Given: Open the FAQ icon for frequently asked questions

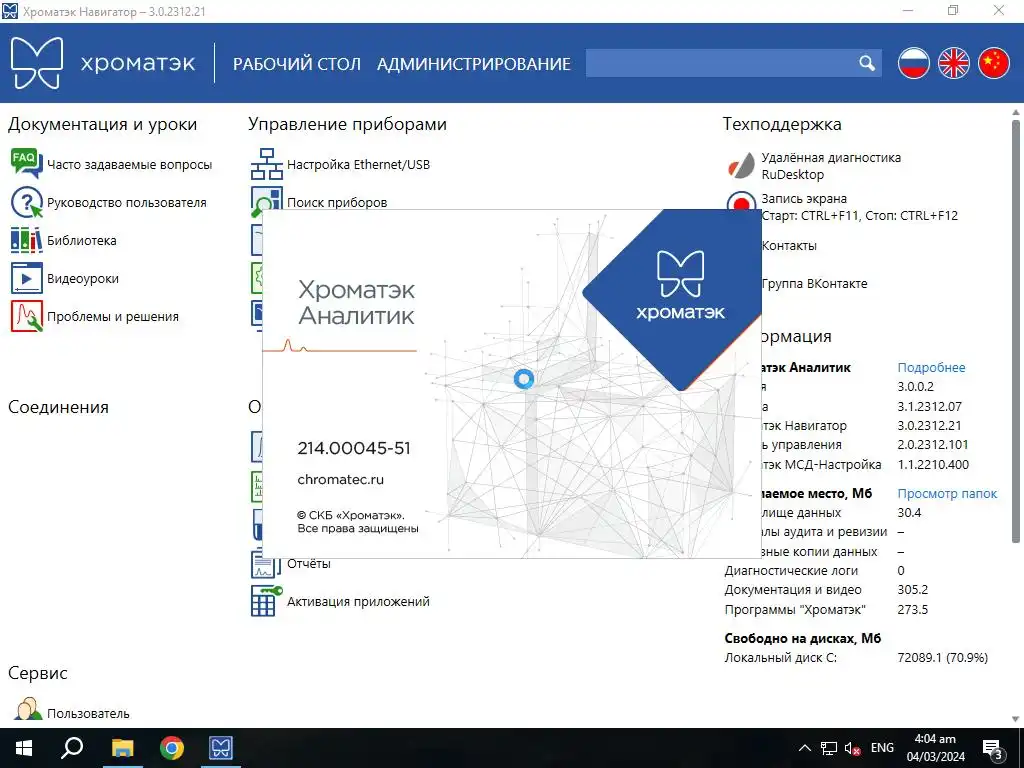Looking at the screenshot, I should pos(26,164).
